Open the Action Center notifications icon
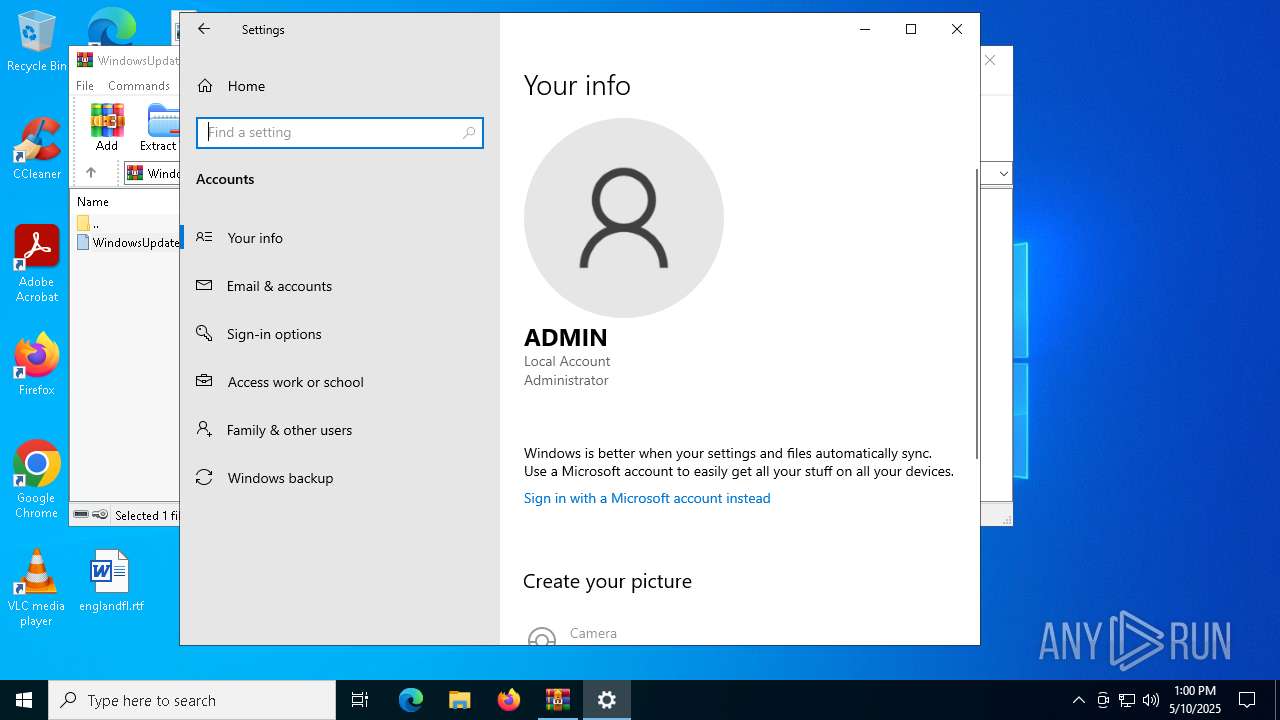Viewport: 1280px width, 720px height. [x=1247, y=700]
